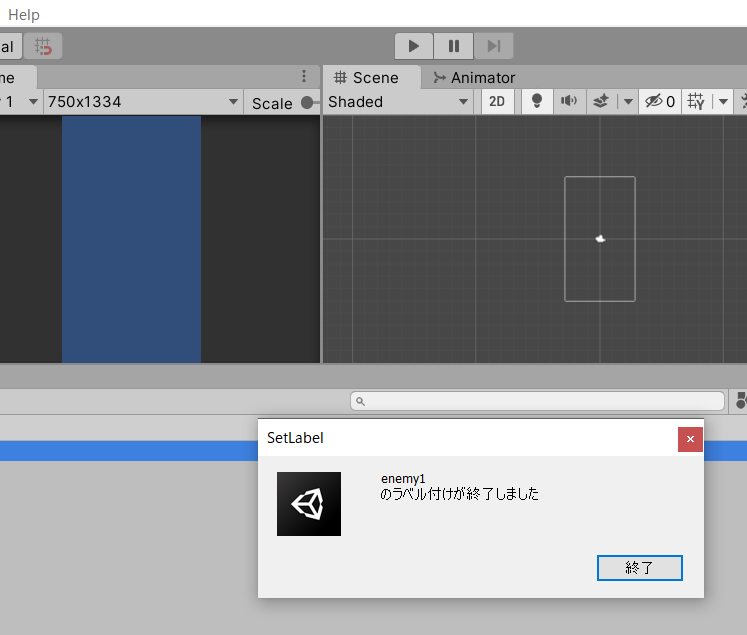Viewport: 747px width, 635px height.
Task: Open the Shaded draw mode dropdown
Action: 398,101
